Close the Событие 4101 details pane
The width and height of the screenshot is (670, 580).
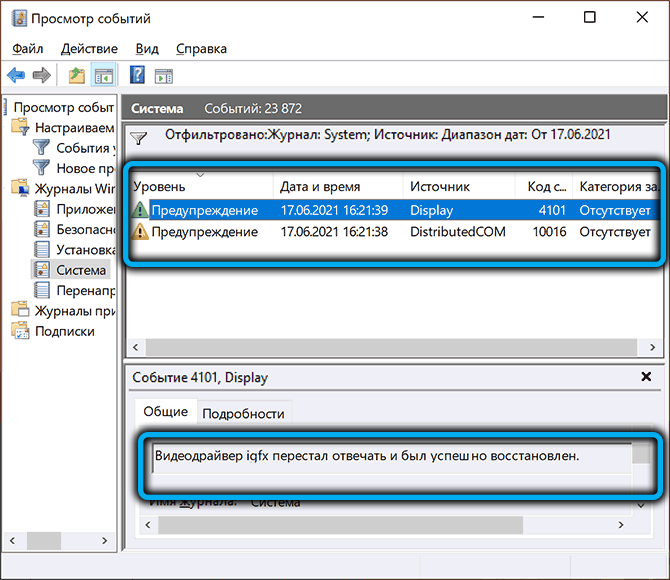pyautogui.click(x=645, y=377)
